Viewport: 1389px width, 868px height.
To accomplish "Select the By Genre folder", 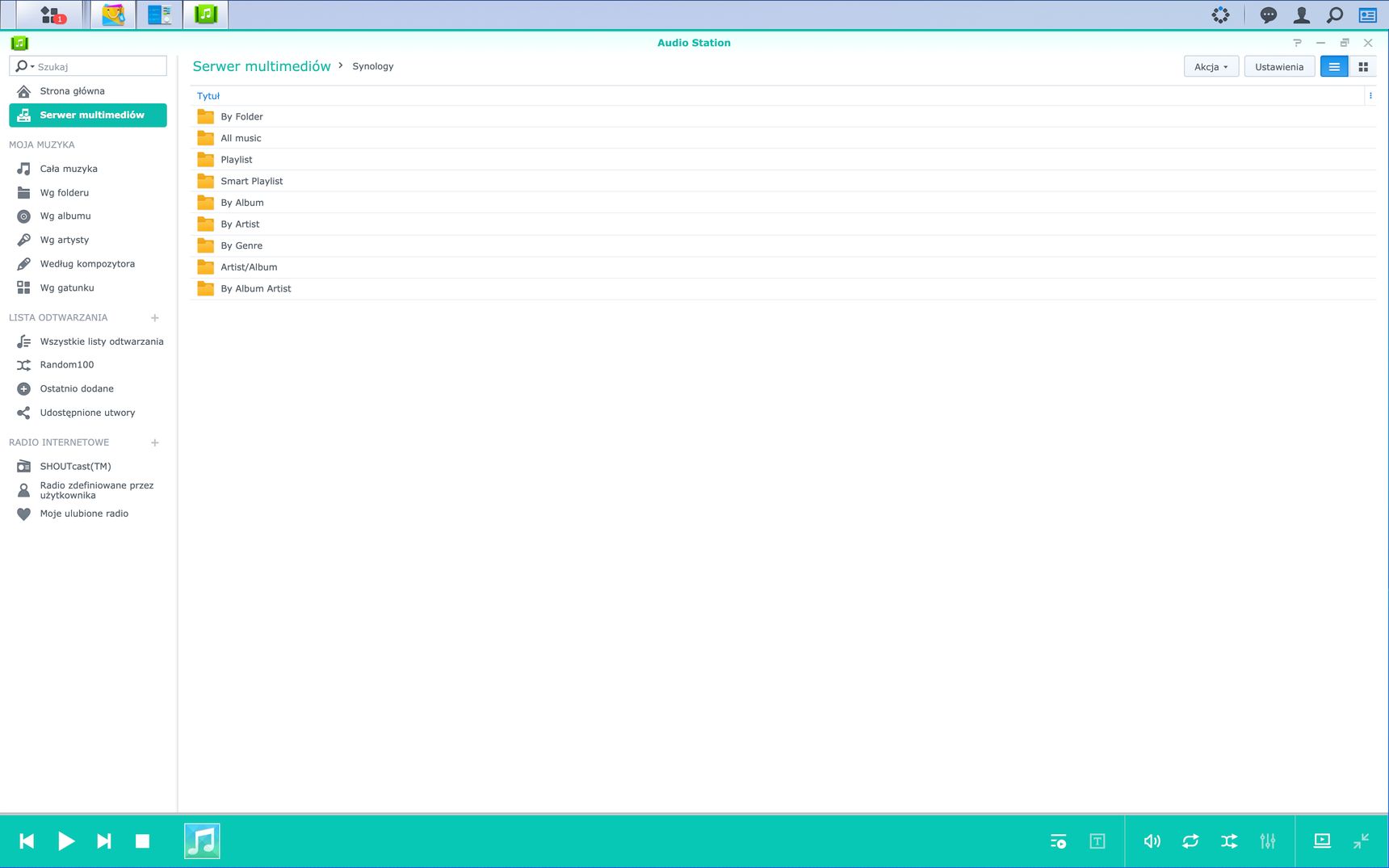I will click(783, 246).
